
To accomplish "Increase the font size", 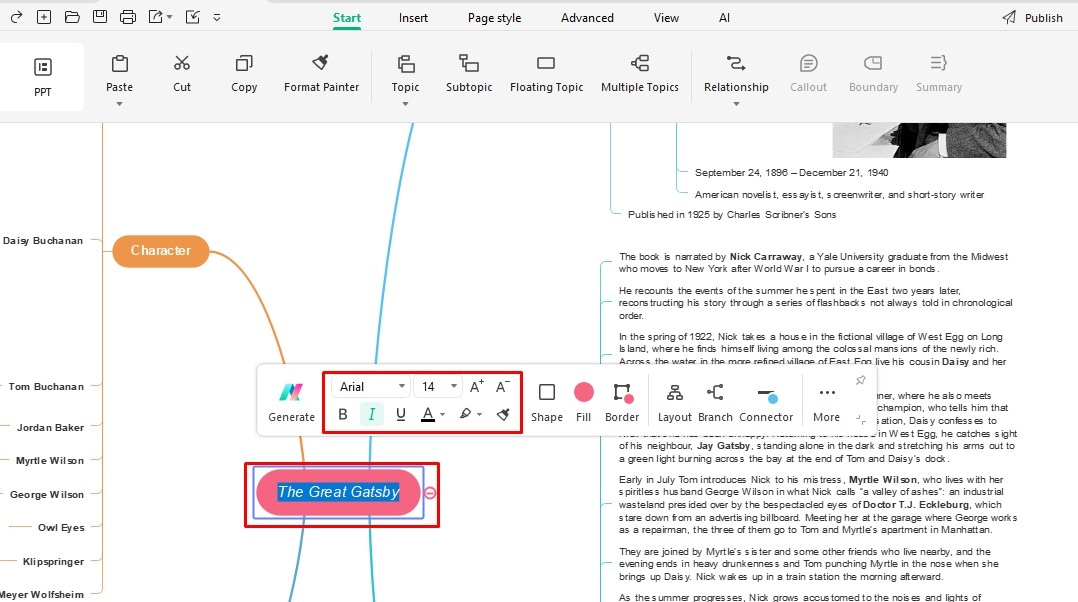I will coord(476,387).
